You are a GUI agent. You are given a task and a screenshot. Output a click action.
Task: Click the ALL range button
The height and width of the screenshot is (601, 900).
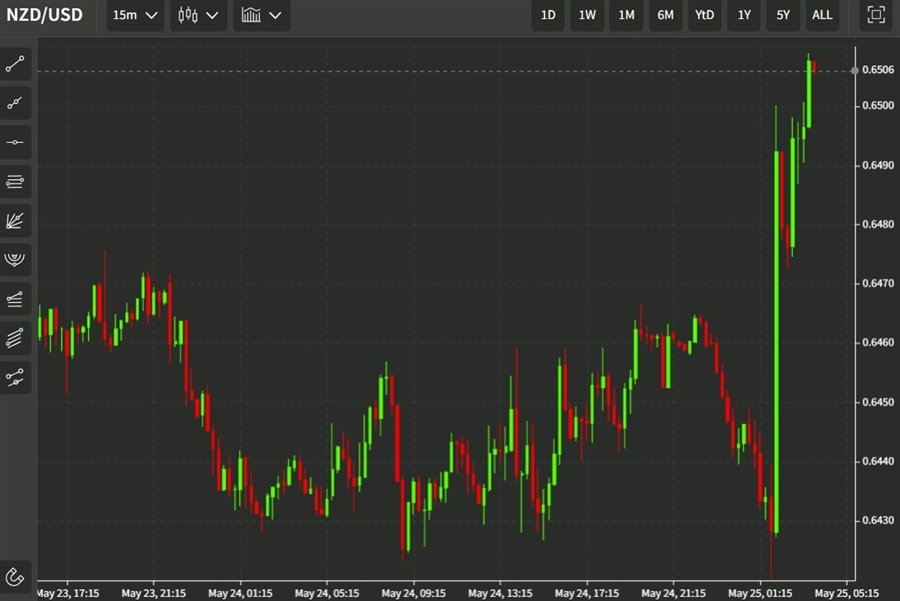pyautogui.click(x=822, y=15)
